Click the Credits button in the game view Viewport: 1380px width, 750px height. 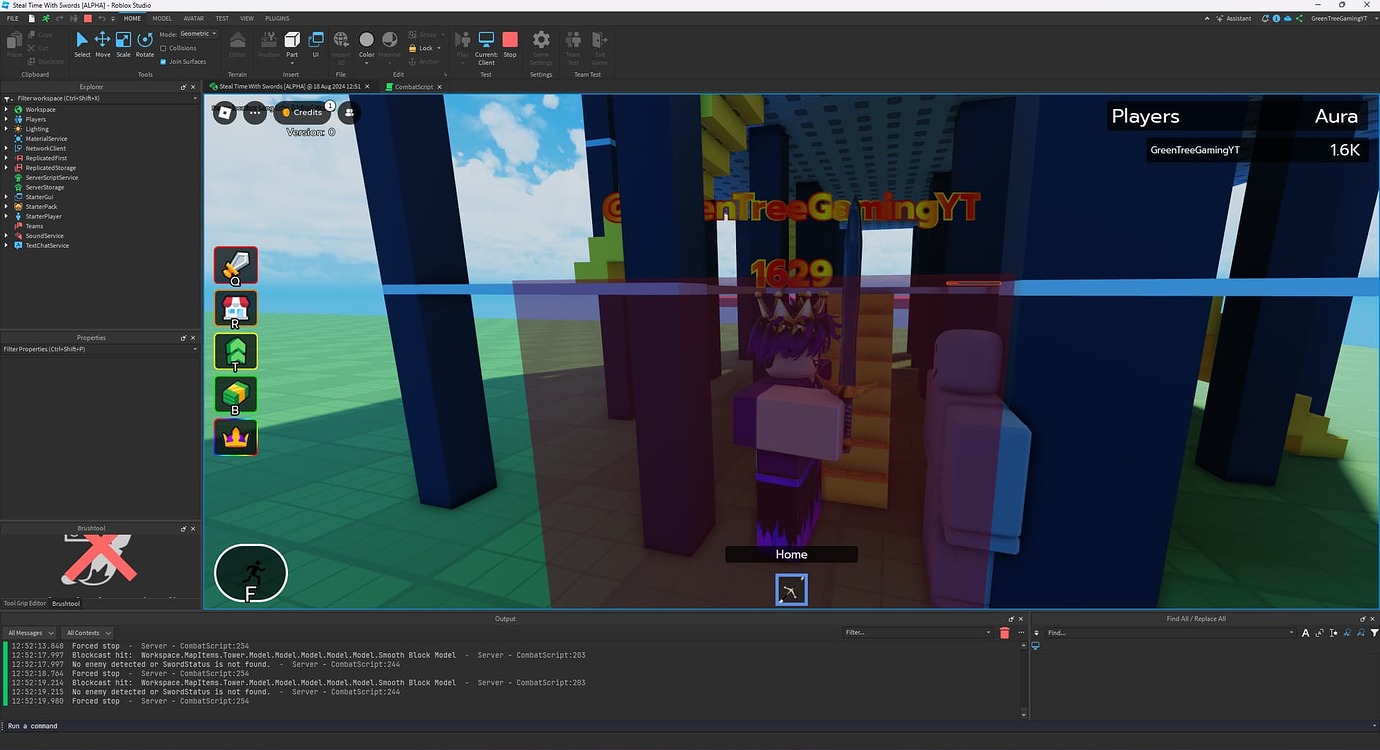click(x=303, y=112)
